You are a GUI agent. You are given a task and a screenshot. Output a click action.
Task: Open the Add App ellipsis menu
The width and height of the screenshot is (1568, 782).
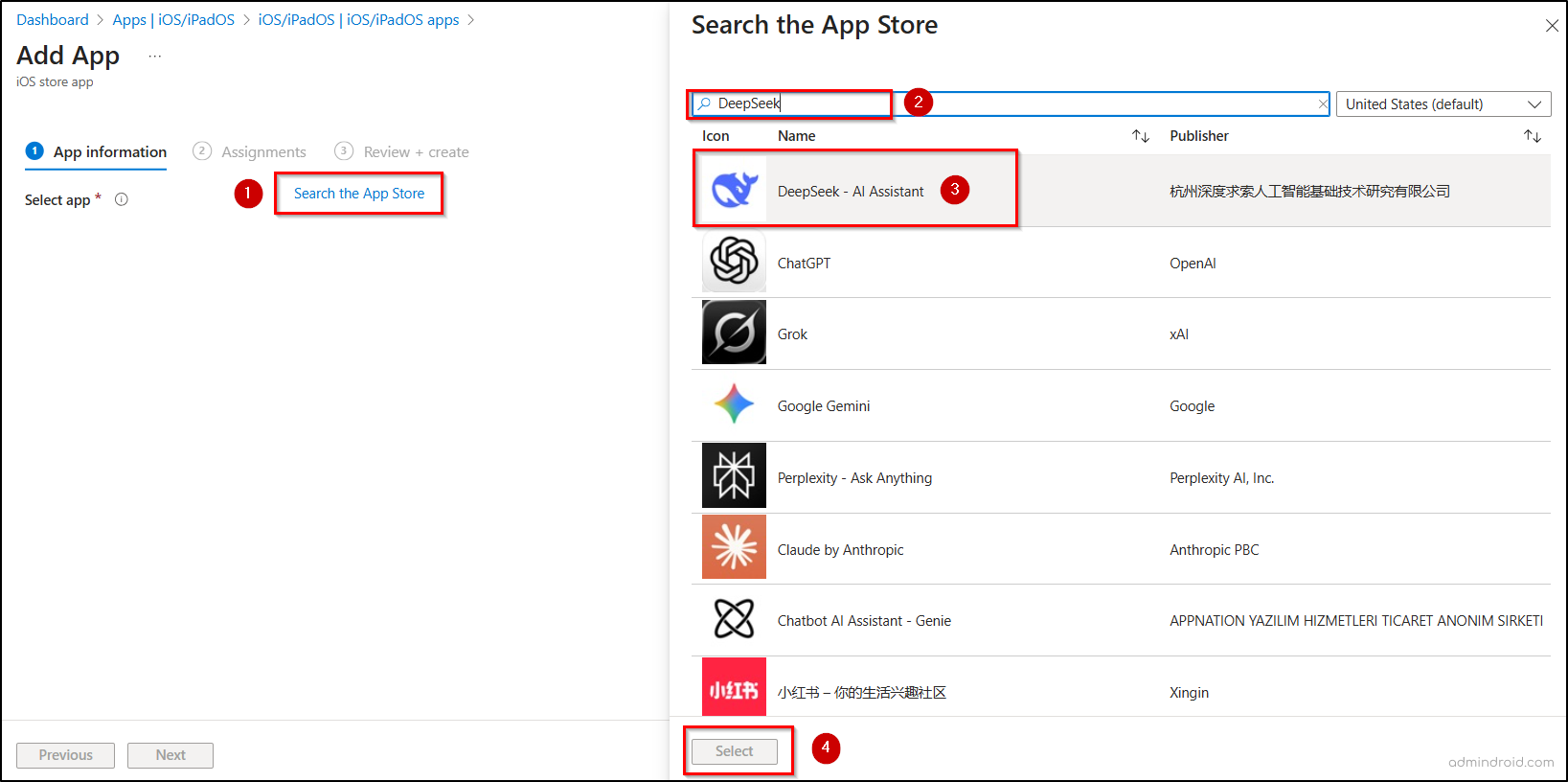point(155,57)
